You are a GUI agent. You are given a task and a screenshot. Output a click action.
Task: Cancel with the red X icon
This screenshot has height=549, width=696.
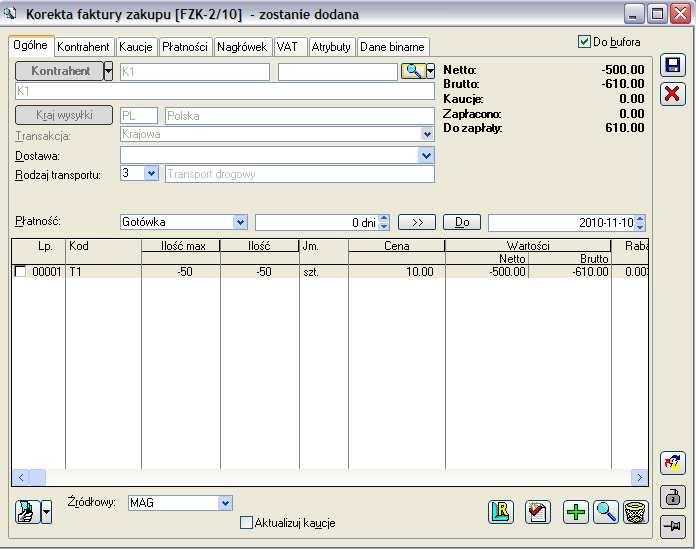point(672,94)
